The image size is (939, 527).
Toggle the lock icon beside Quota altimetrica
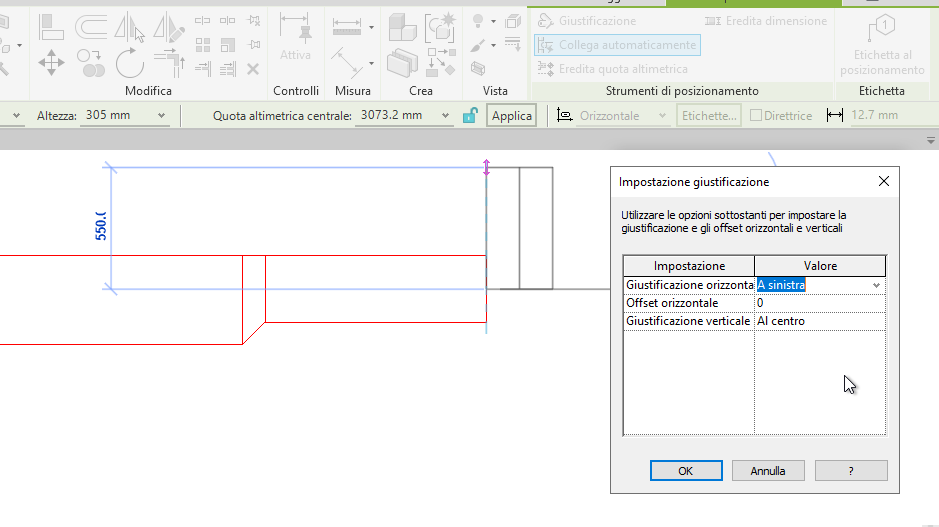(x=470, y=115)
